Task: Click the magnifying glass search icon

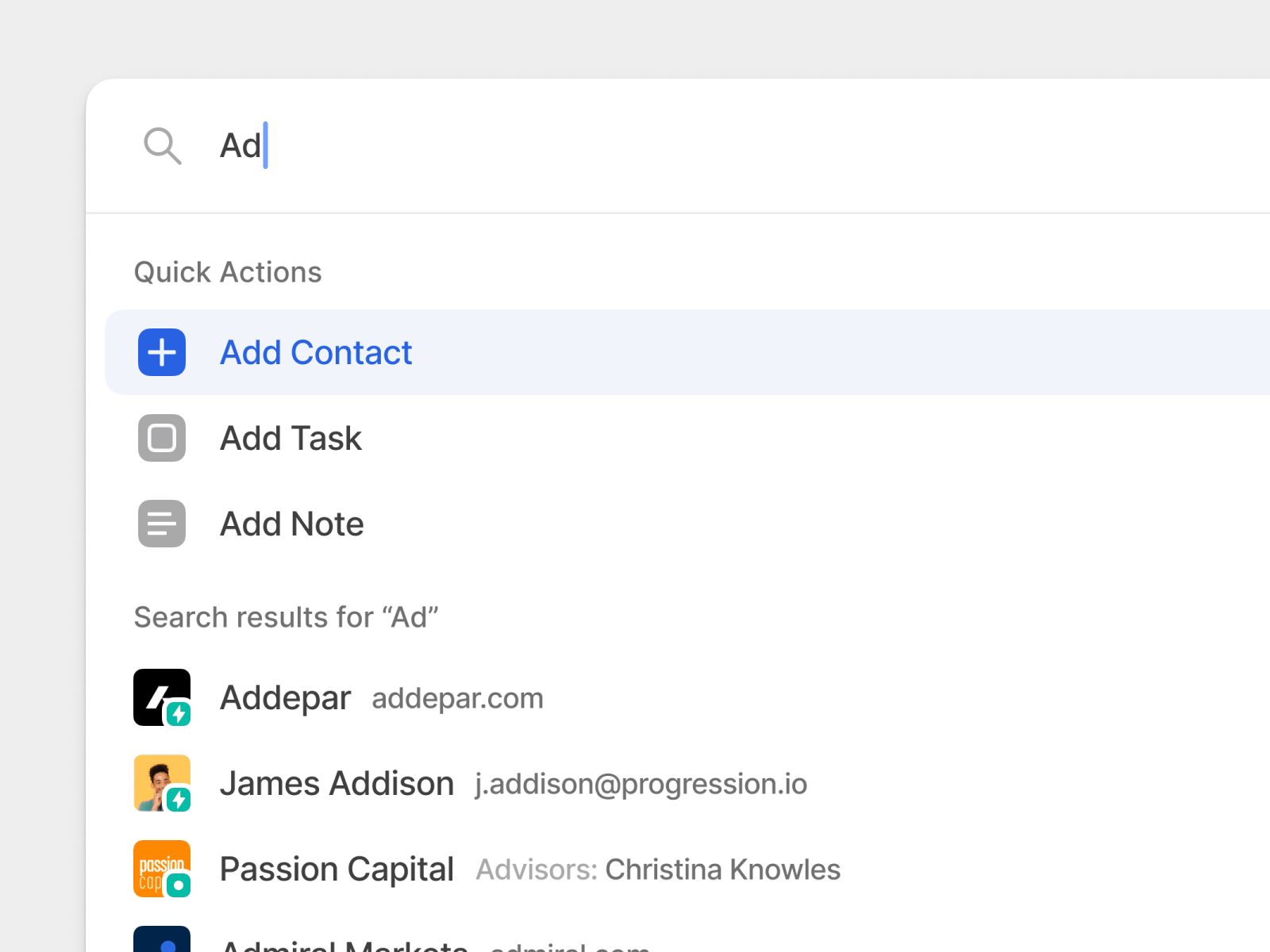Action: pos(163,146)
